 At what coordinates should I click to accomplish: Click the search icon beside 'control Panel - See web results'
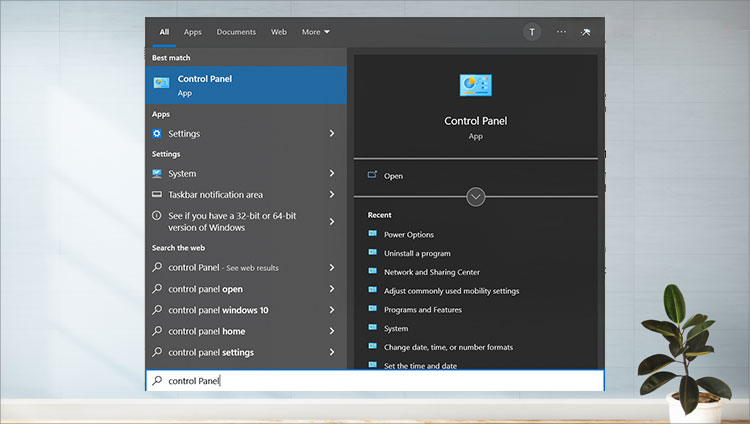[157, 267]
